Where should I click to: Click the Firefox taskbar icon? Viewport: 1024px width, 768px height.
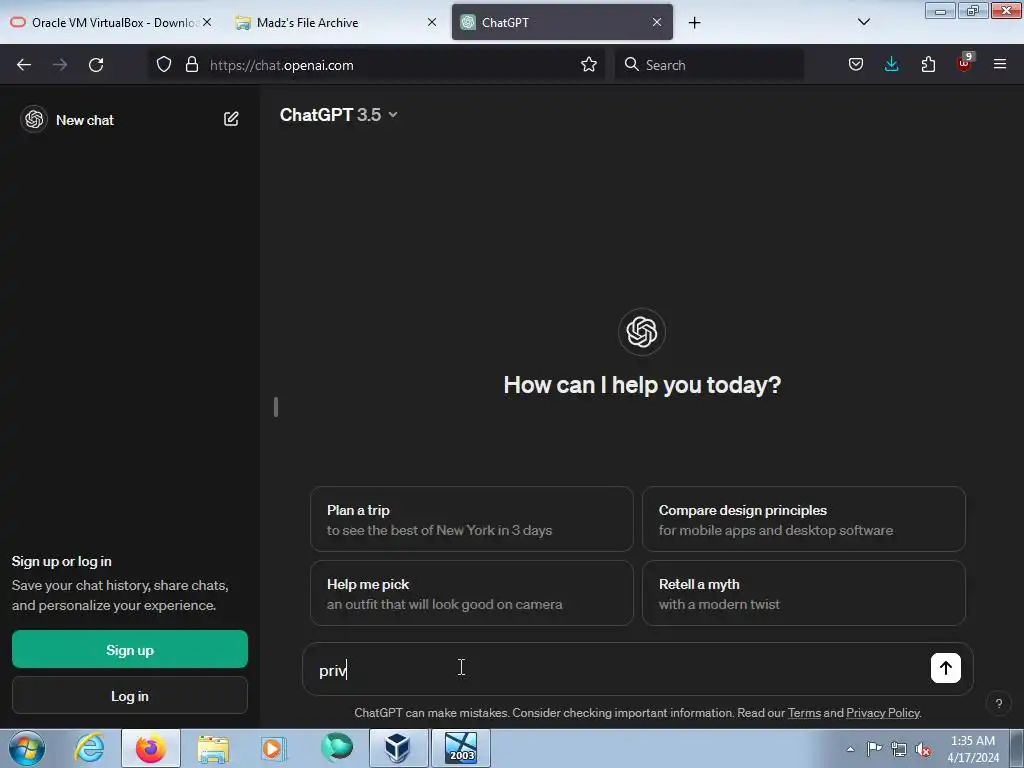(151, 748)
